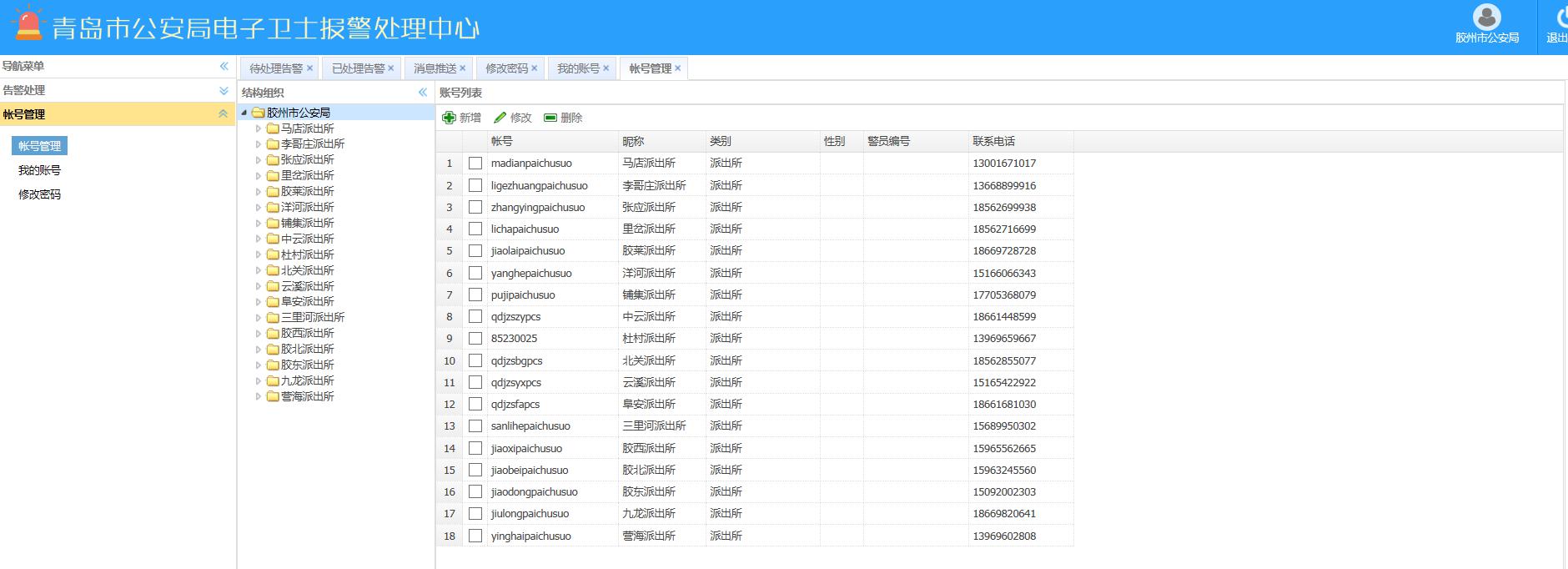Collapse the 胶州市公安局 tree node
1568x569 pixels.
click(244, 113)
